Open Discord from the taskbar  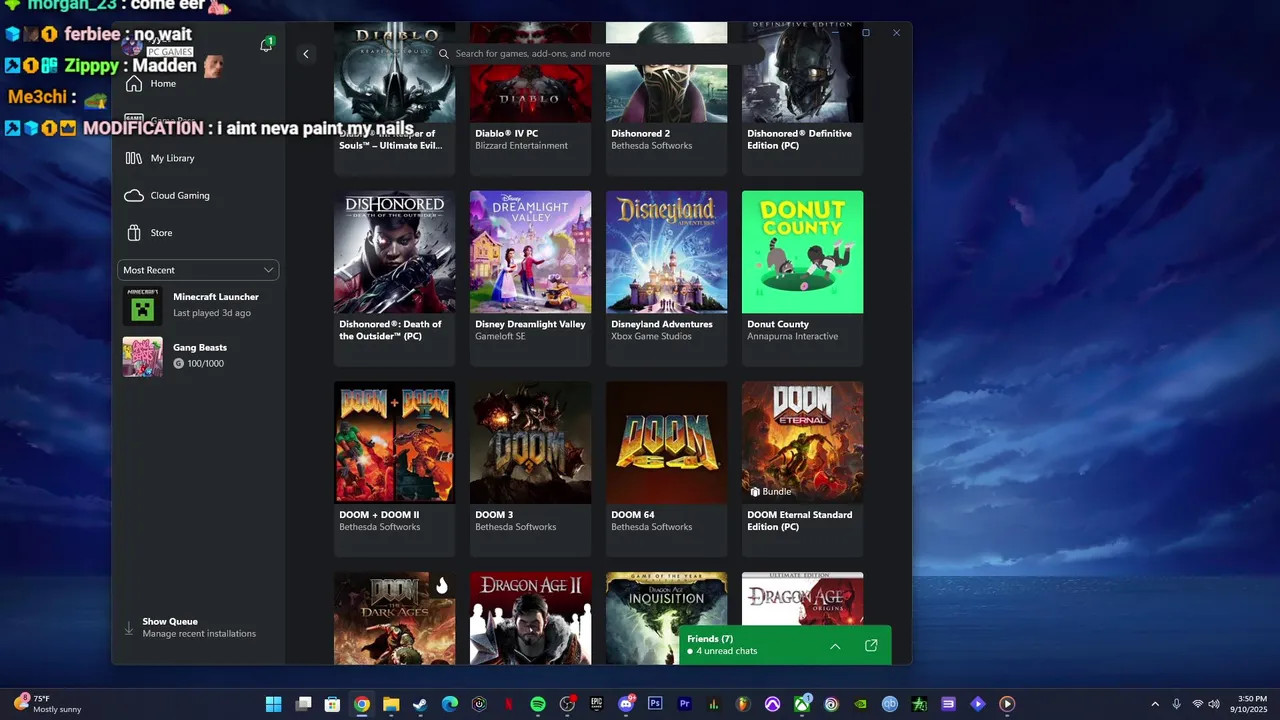(627, 704)
